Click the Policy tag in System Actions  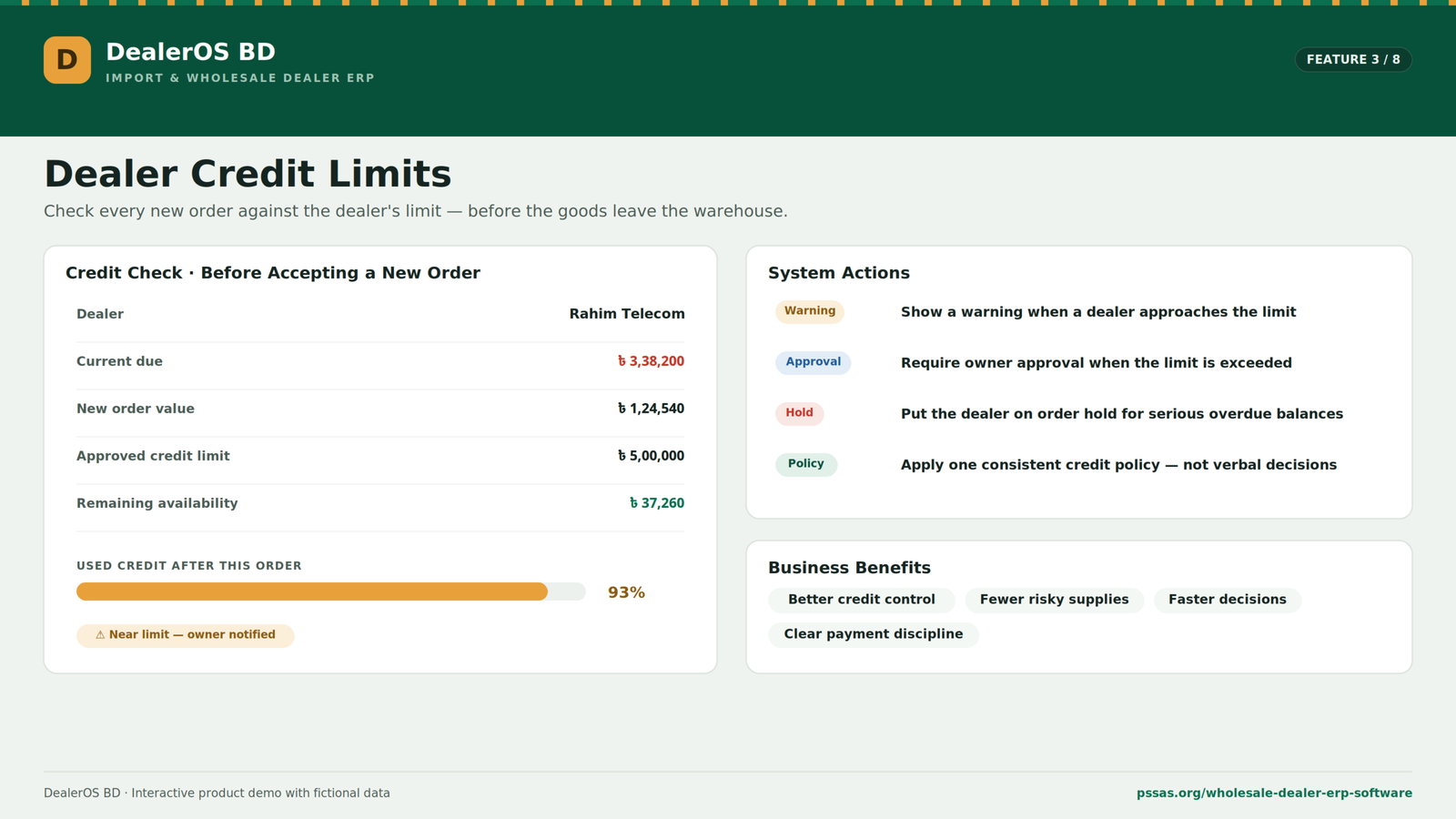click(805, 464)
